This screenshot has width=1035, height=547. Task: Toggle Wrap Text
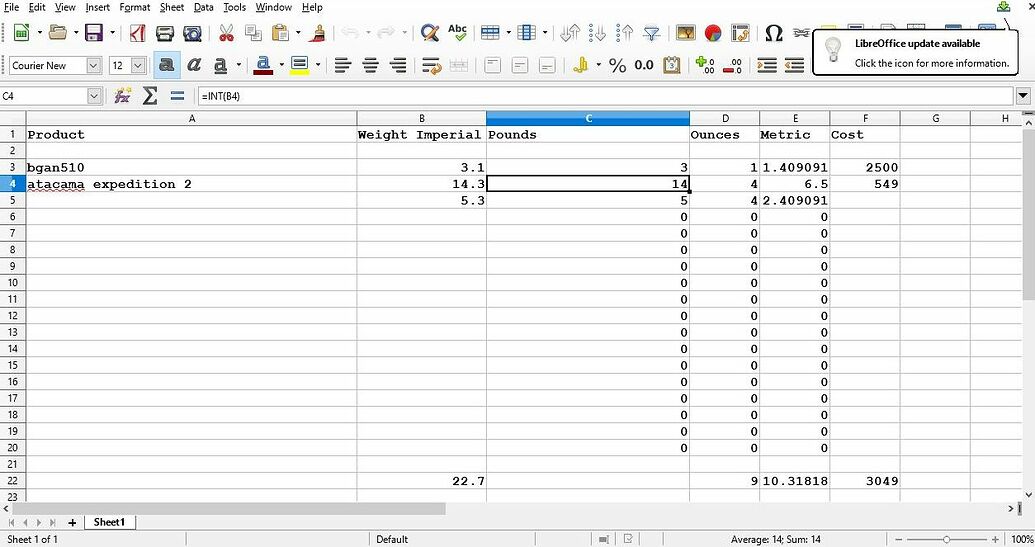[x=432, y=65]
